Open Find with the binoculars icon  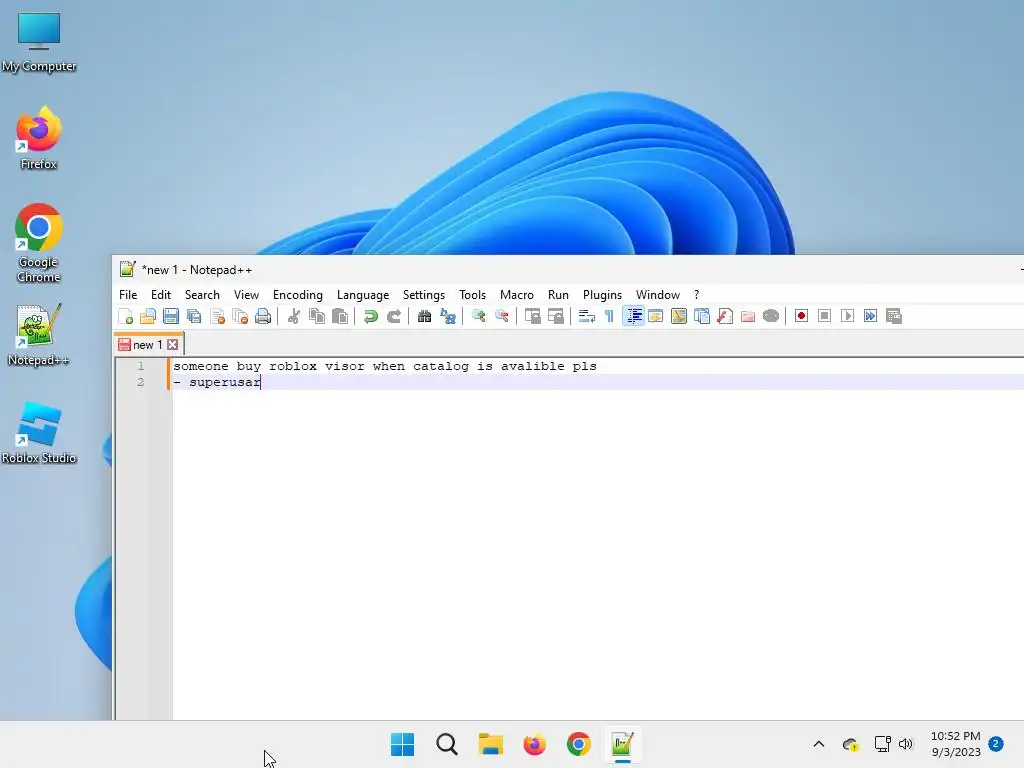(x=424, y=317)
